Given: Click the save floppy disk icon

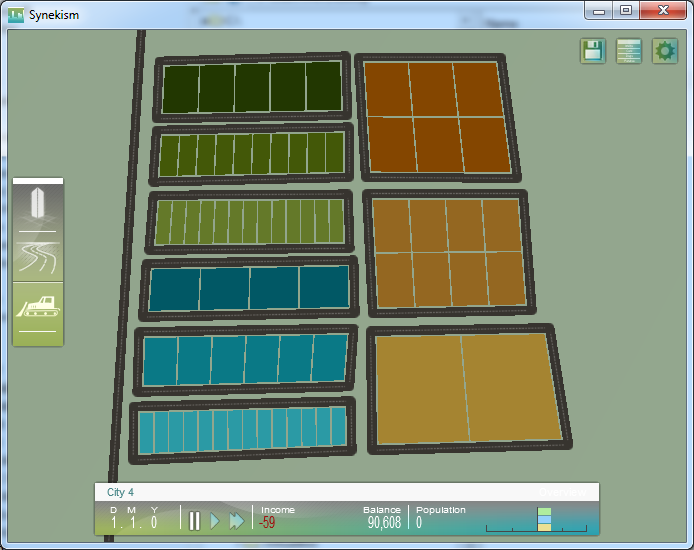Looking at the screenshot, I should 593,51.
